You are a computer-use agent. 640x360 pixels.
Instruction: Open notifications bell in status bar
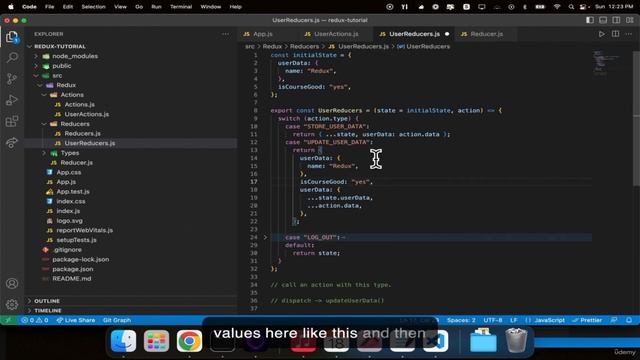tap(629, 320)
